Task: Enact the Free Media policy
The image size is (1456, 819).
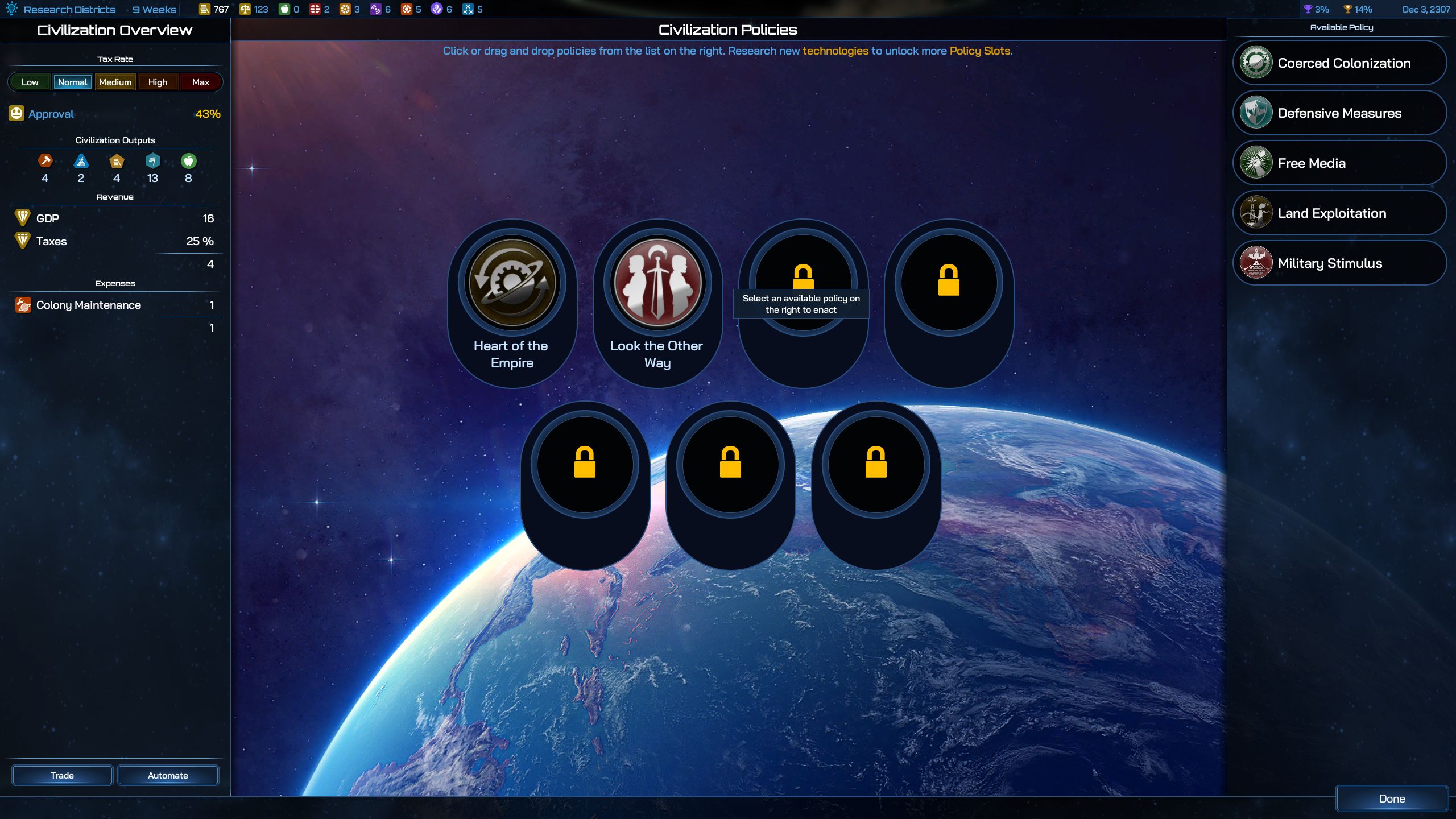Action: (1339, 163)
